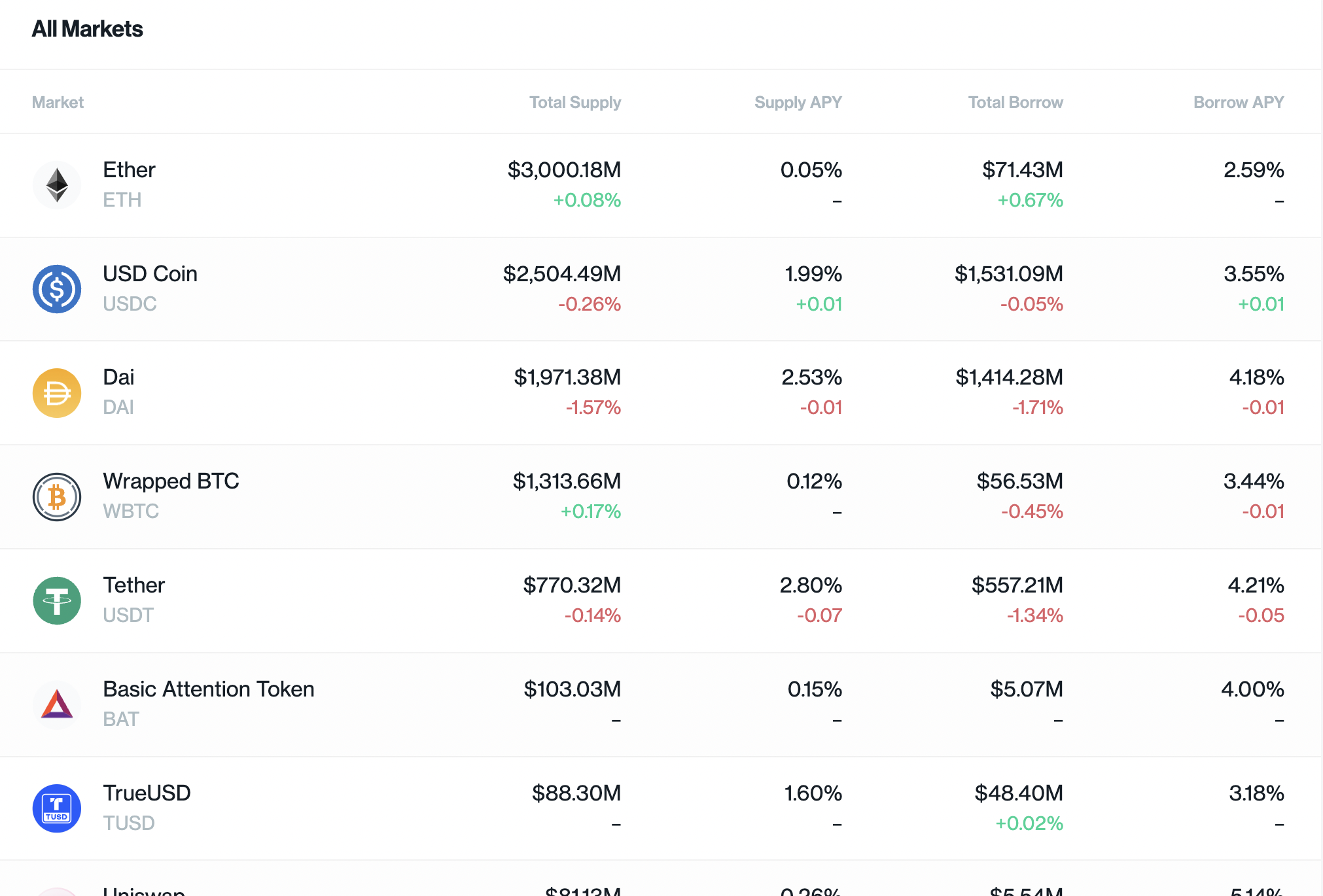This screenshot has width=1323, height=896.
Task: Click the USDT ticker label
Action: pos(128,615)
